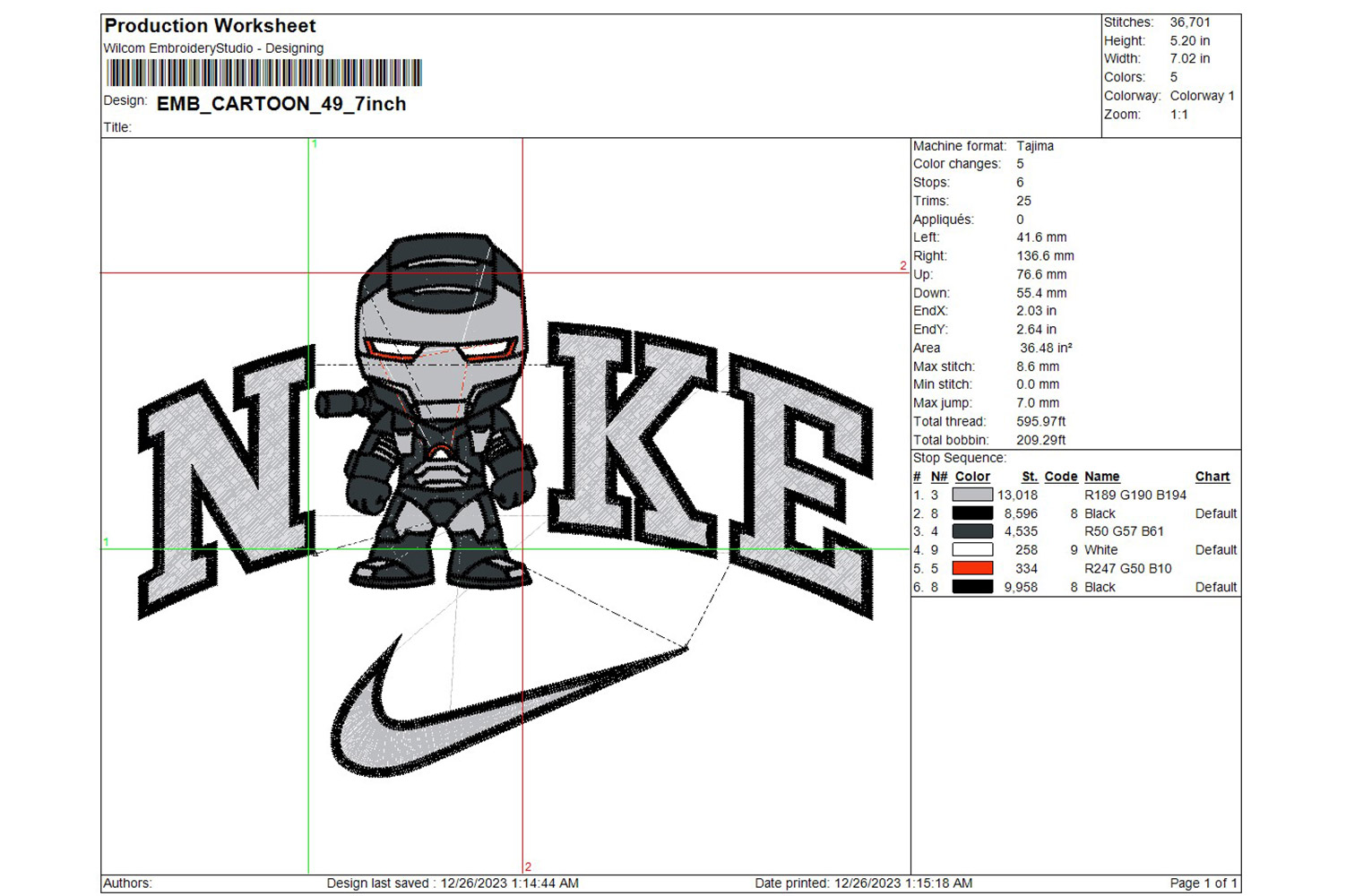Click the Down value 55.4 mm

coord(1041,293)
